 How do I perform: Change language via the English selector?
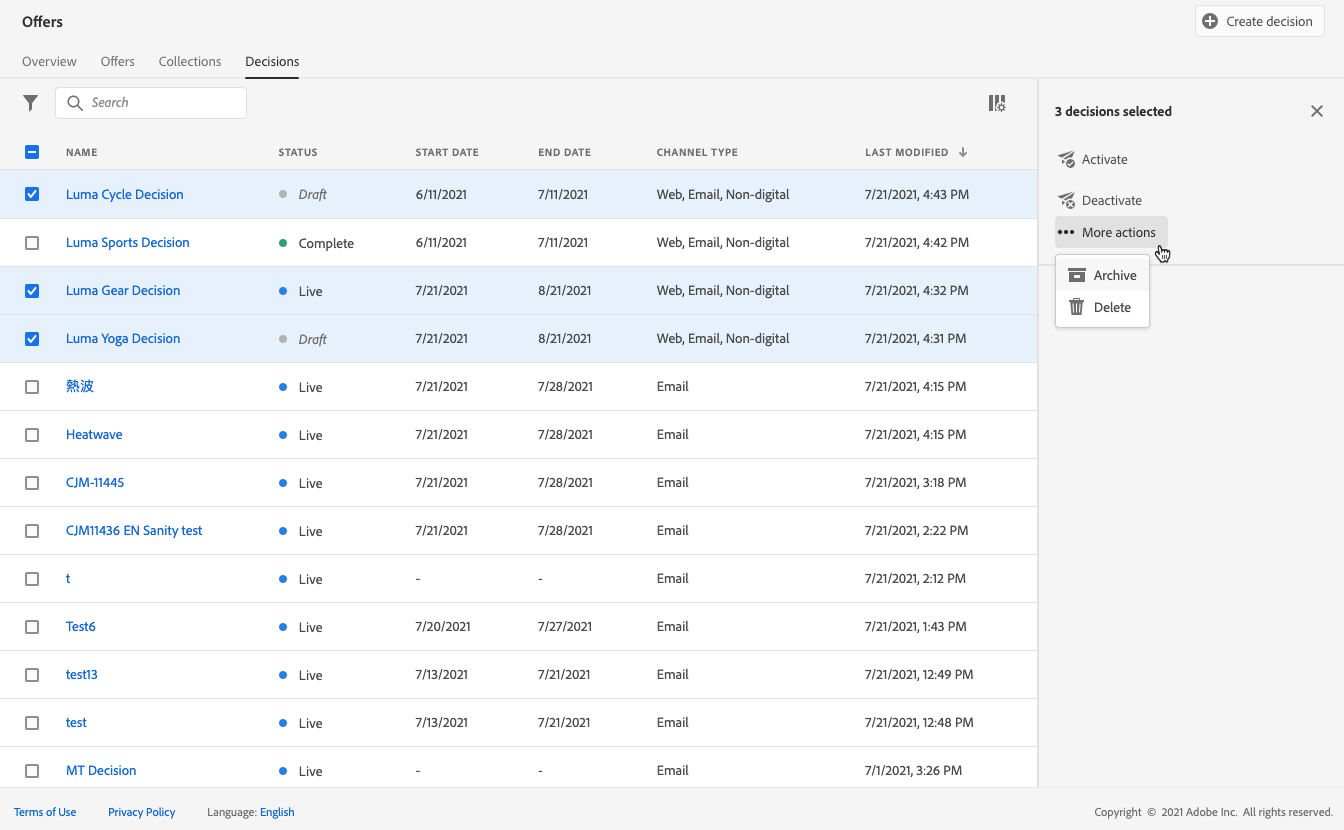(277, 812)
